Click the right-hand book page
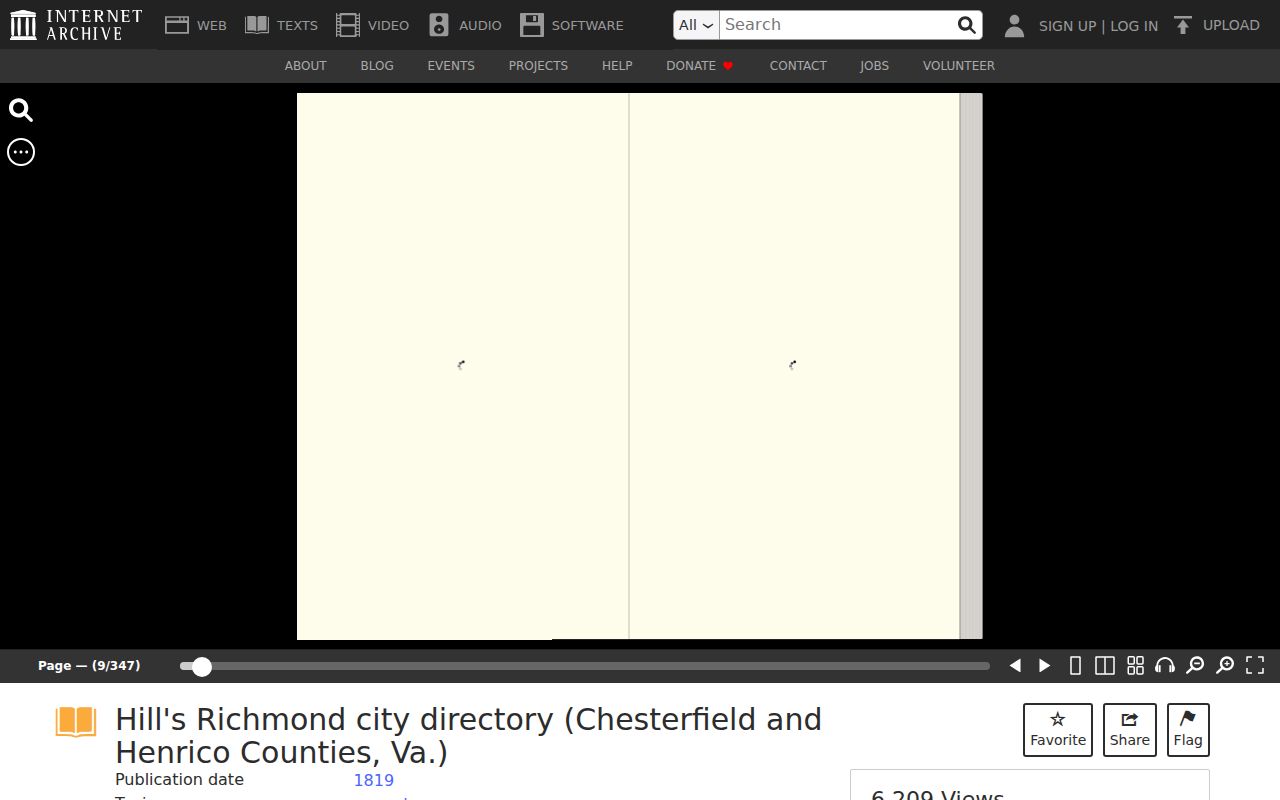Image resolution: width=1280 pixels, height=800 pixels. click(x=795, y=366)
